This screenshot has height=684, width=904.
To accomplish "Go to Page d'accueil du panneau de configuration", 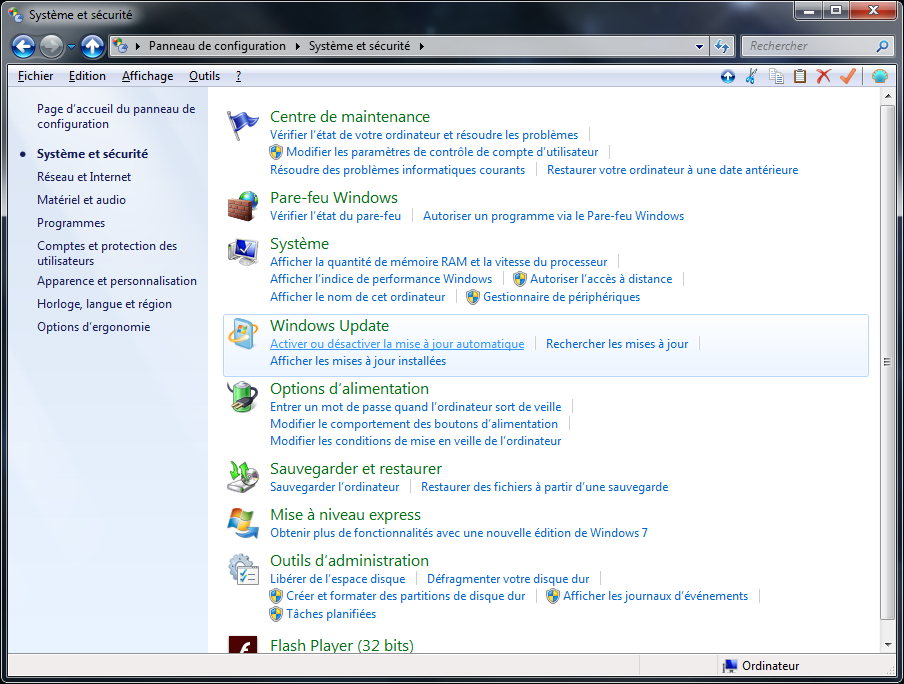I will point(116,116).
